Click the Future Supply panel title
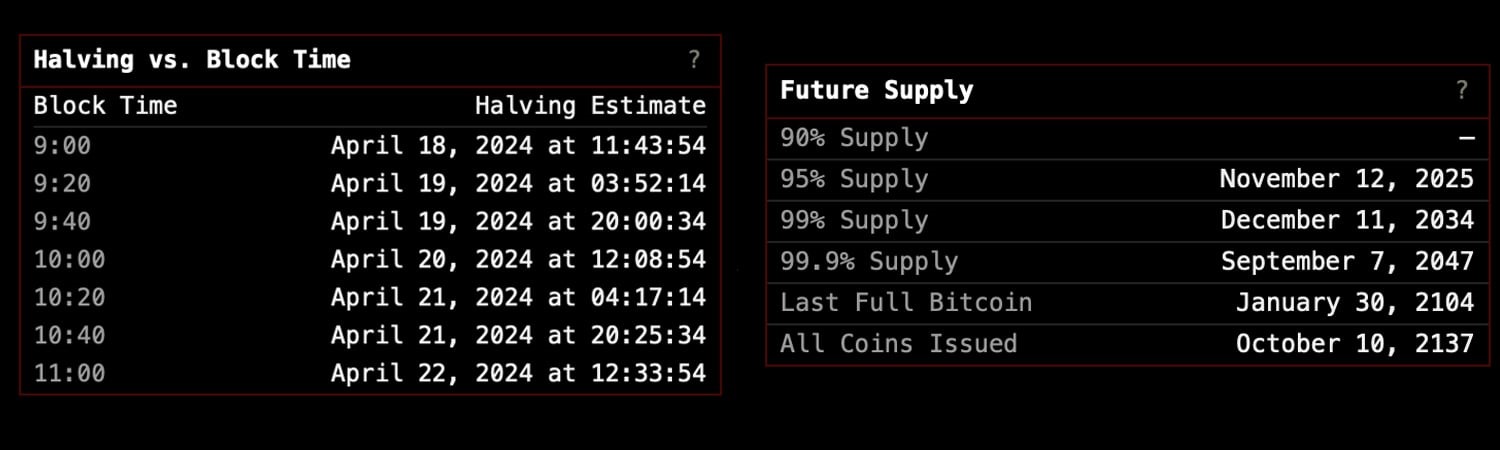The image size is (1500, 450). [876, 91]
